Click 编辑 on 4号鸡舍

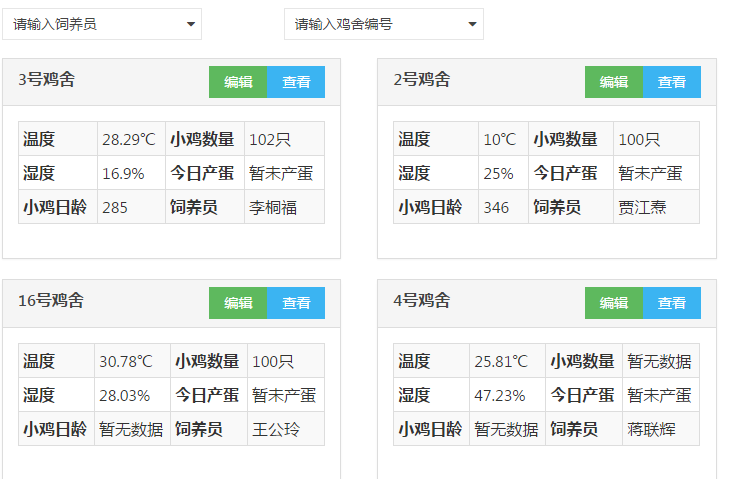[x=614, y=303]
